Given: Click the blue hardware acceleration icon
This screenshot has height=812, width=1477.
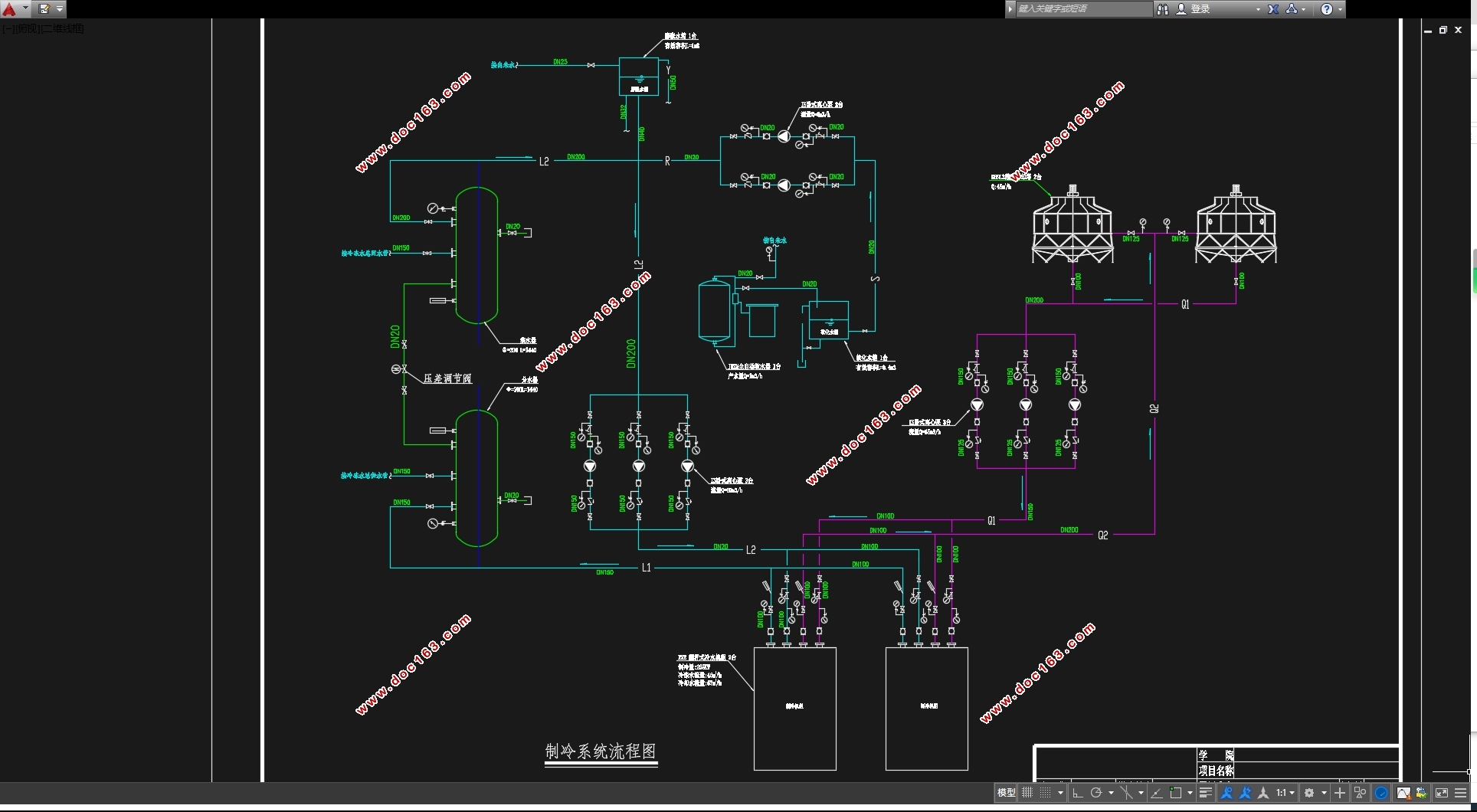Looking at the screenshot, I should point(1381,793).
